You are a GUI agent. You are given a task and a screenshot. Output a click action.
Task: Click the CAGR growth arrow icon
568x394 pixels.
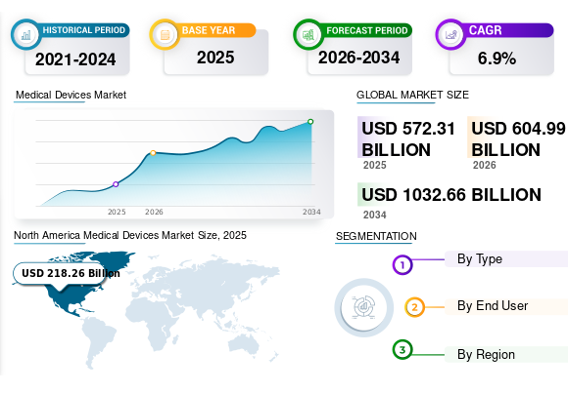coord(451,35)
